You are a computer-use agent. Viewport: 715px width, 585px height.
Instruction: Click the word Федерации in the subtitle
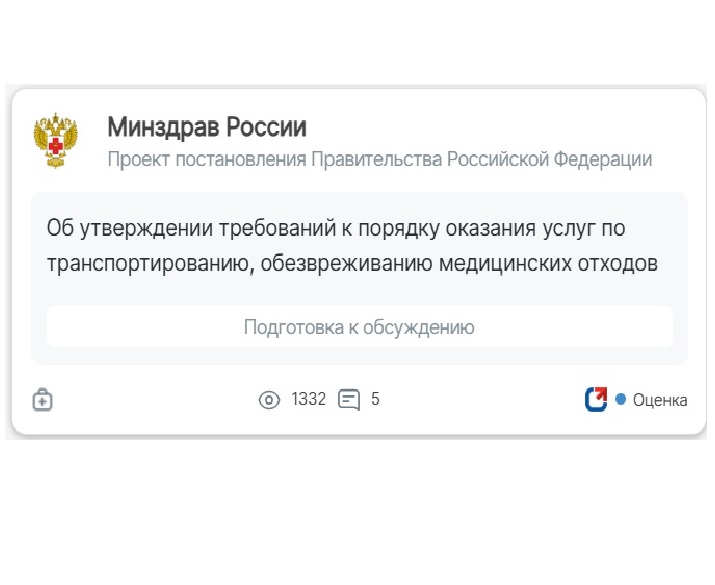point(603,160)
